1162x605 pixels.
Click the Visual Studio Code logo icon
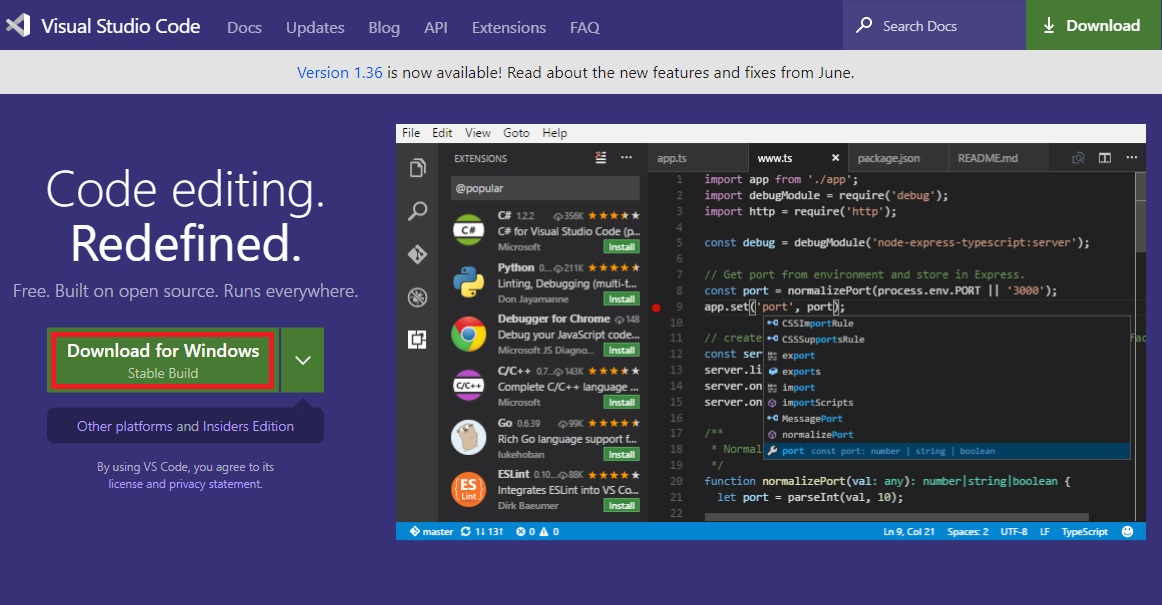tap(19, 26)
